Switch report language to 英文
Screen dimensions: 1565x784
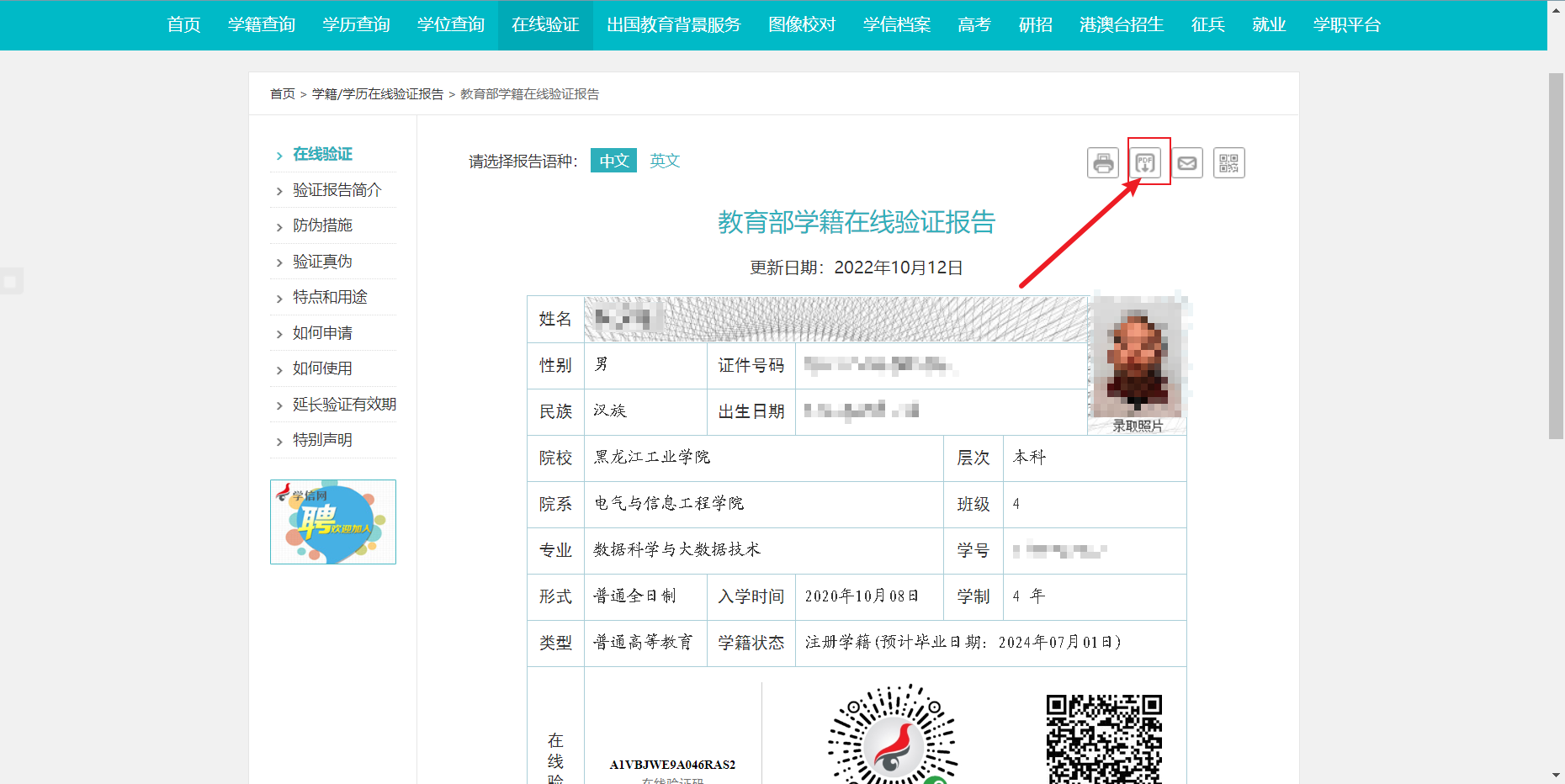tap(665, 161)
